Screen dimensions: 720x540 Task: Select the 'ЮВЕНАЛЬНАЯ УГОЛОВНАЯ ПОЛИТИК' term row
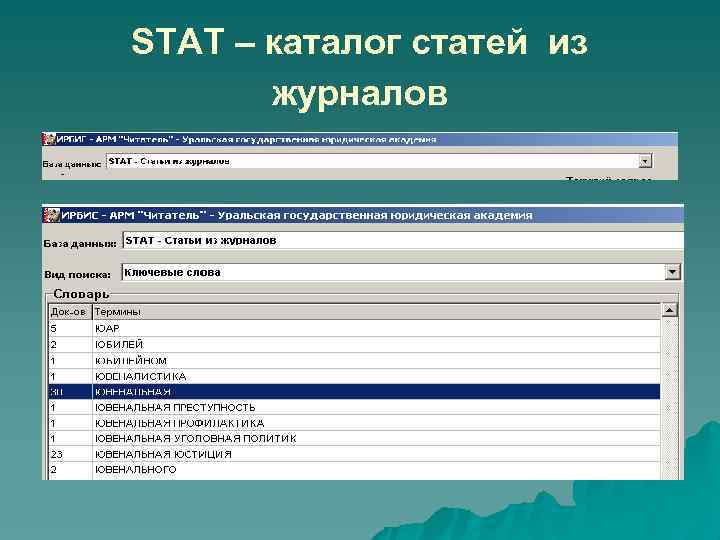pos(354,439)
